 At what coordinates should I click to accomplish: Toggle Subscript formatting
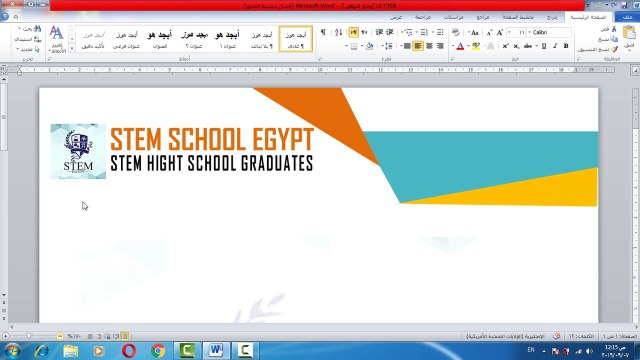pyautogui.click(x=516, y=46)
